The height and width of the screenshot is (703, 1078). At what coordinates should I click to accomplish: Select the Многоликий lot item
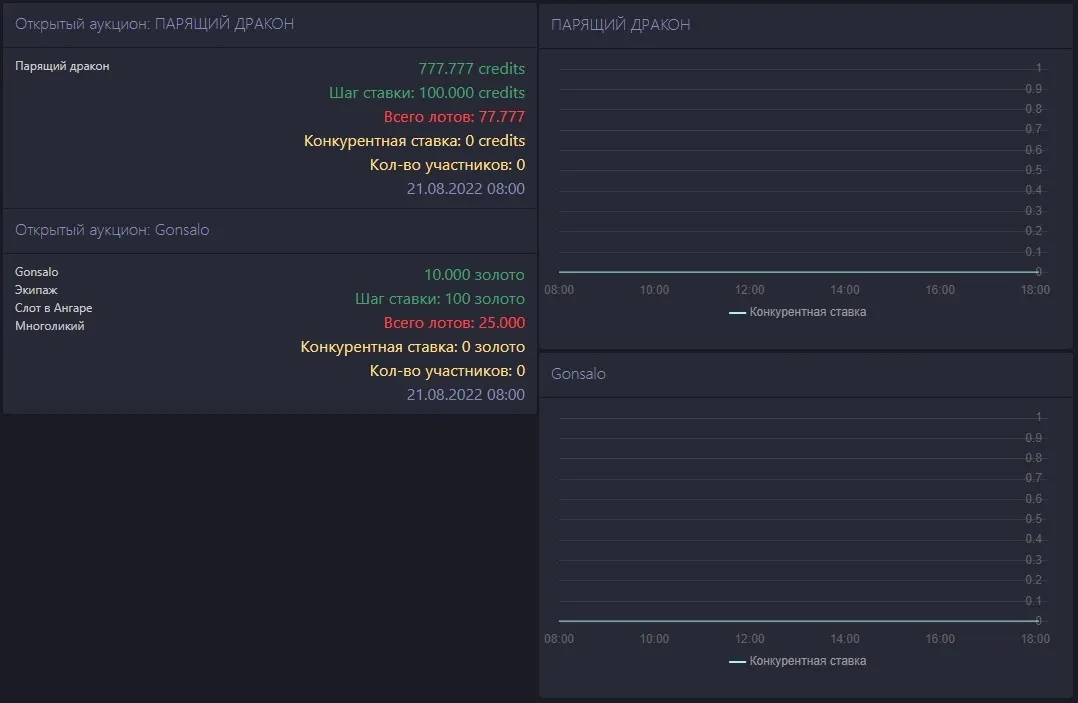[x=49, y=326]
